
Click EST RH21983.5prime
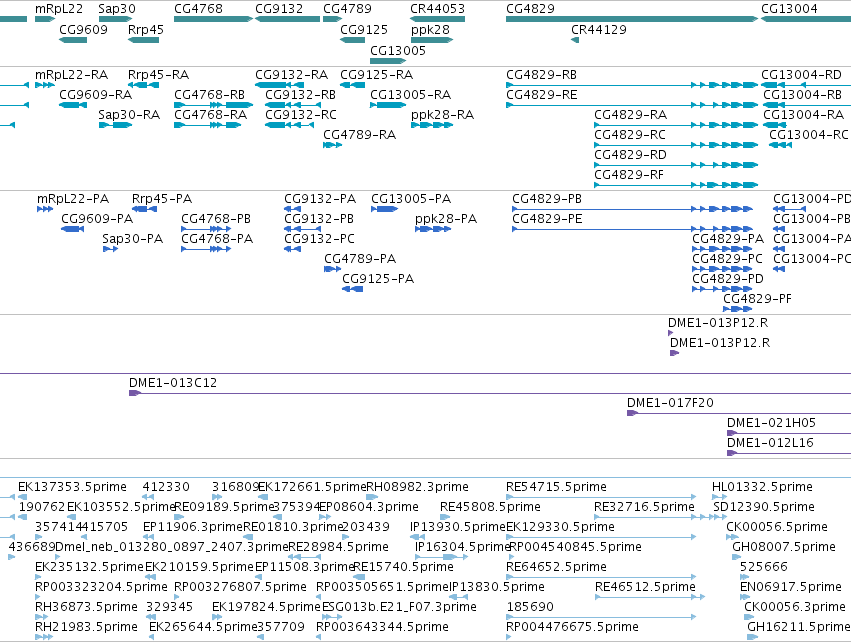pos(86,628)
